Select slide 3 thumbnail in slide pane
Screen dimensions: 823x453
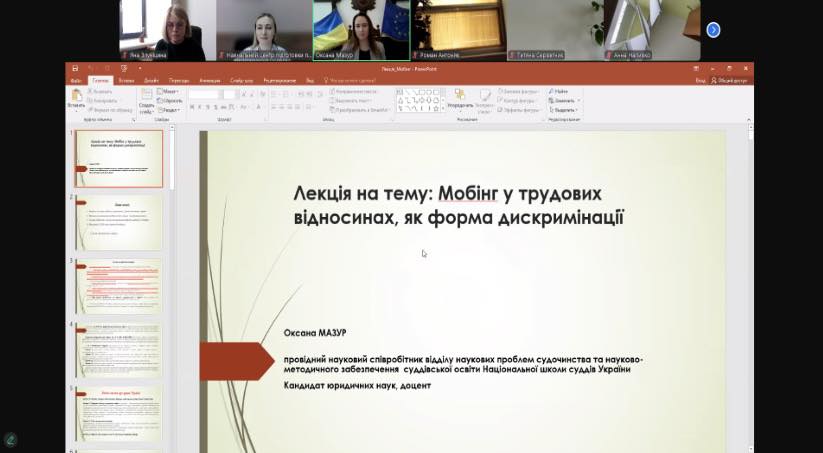119,287
